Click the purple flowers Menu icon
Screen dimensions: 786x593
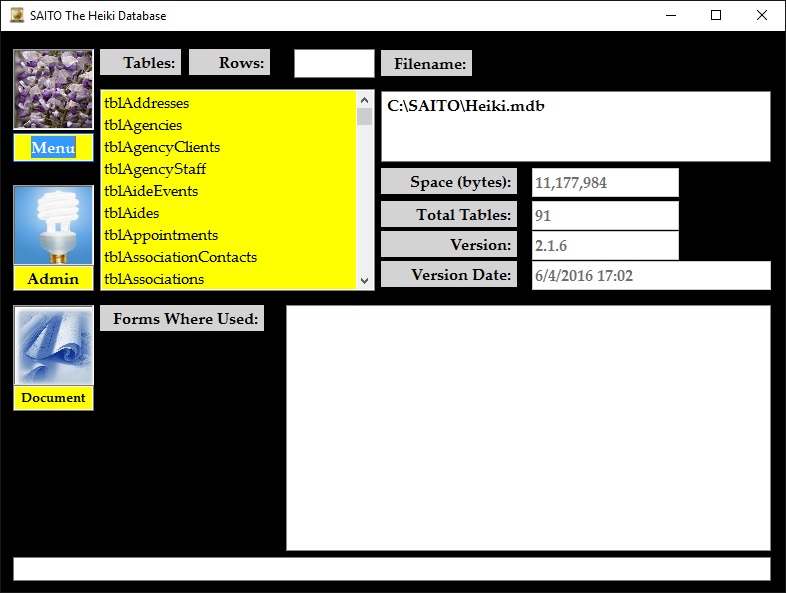[53, 89]
